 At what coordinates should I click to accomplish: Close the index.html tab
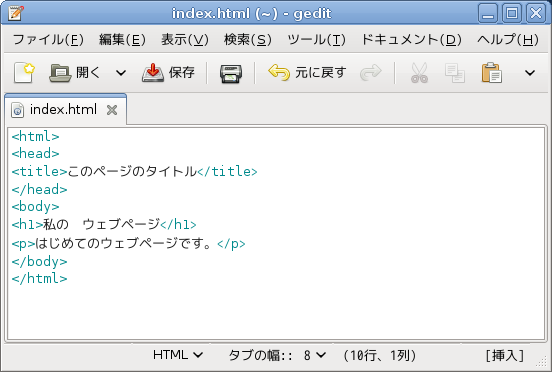[112, 110]
